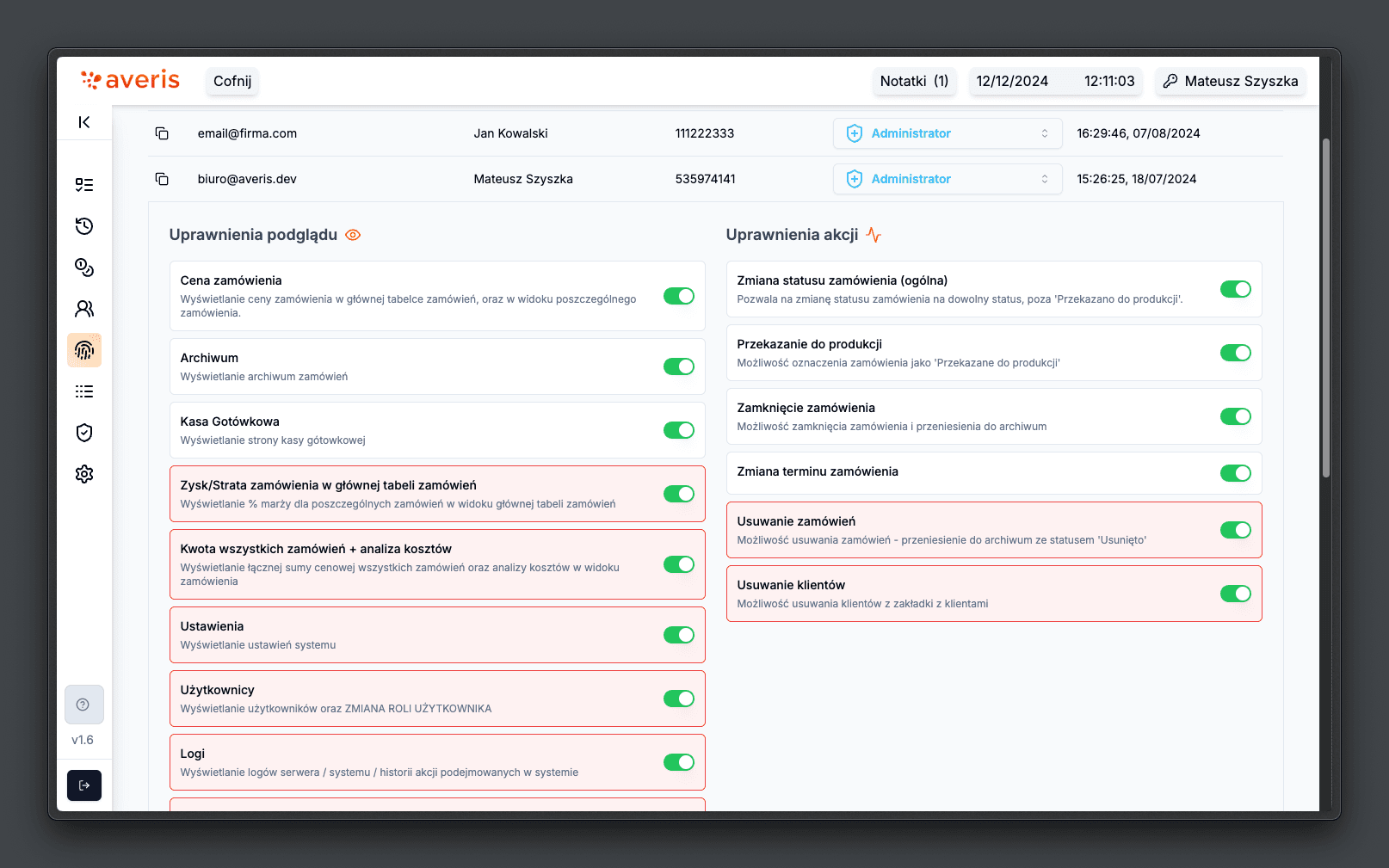Click the key icon beside Mateusz Szyszka
The width and height of the screenshot is (1389, 868).
1170,81
